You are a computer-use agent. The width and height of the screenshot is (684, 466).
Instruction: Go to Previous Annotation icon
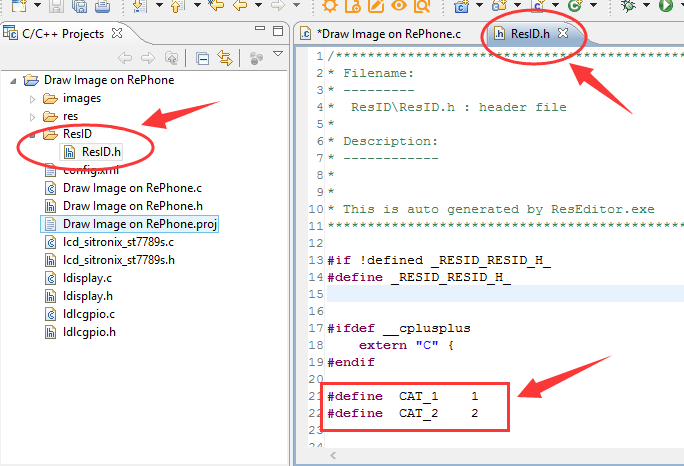pos(178,6)
